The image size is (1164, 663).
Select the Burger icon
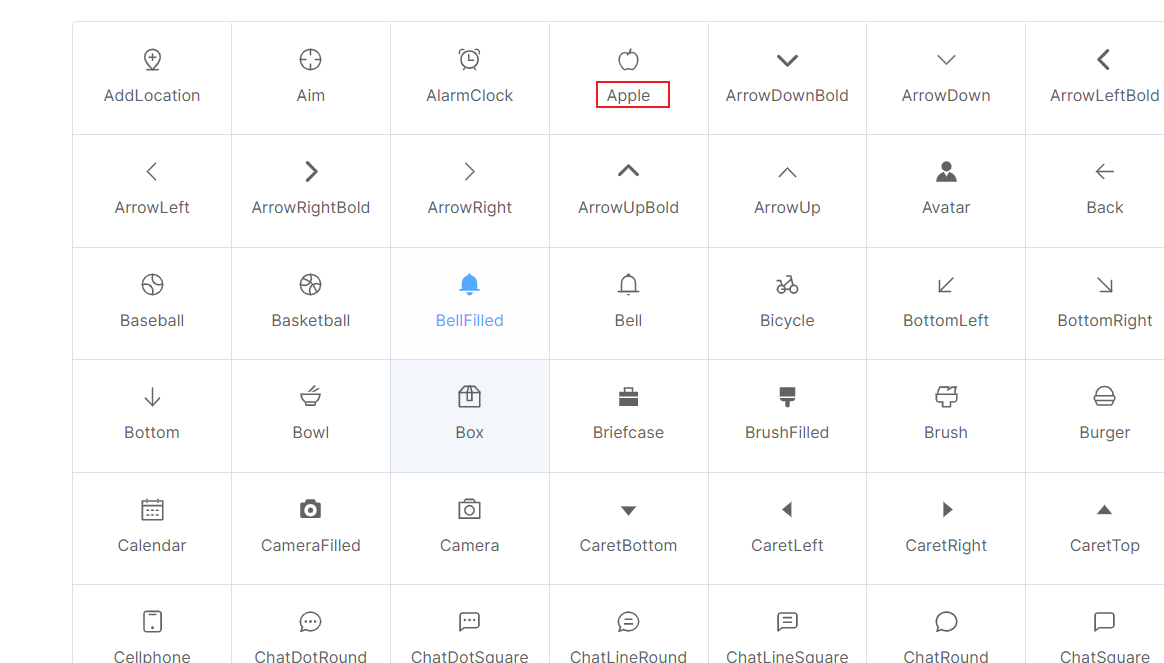pos(1104,396)
